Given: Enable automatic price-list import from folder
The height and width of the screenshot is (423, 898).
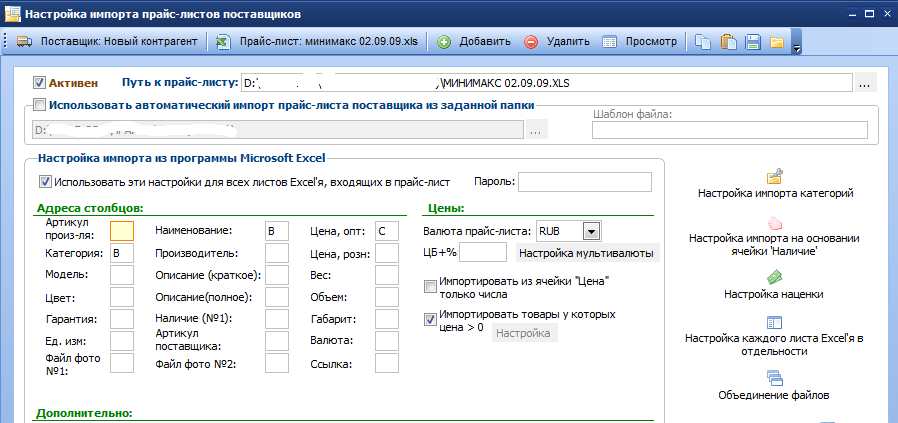Looking at the screenshot, I should coord(40,105).
